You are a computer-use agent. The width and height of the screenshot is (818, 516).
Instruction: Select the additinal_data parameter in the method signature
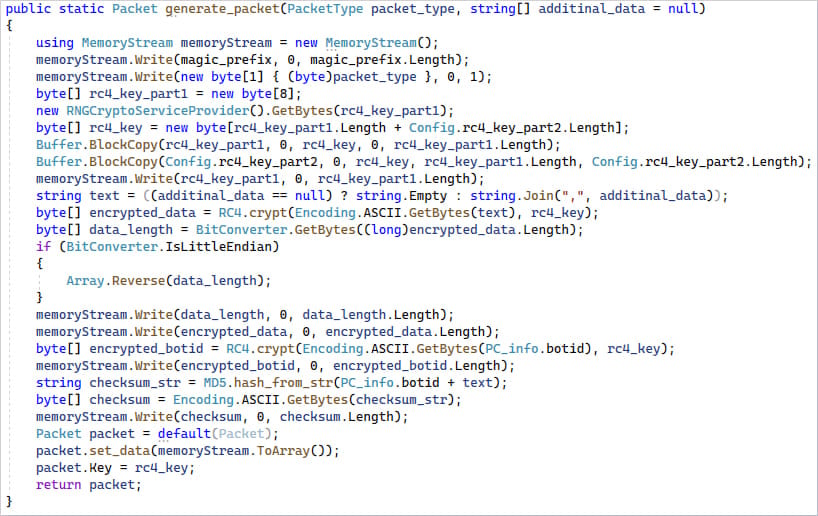pos(592,9)
